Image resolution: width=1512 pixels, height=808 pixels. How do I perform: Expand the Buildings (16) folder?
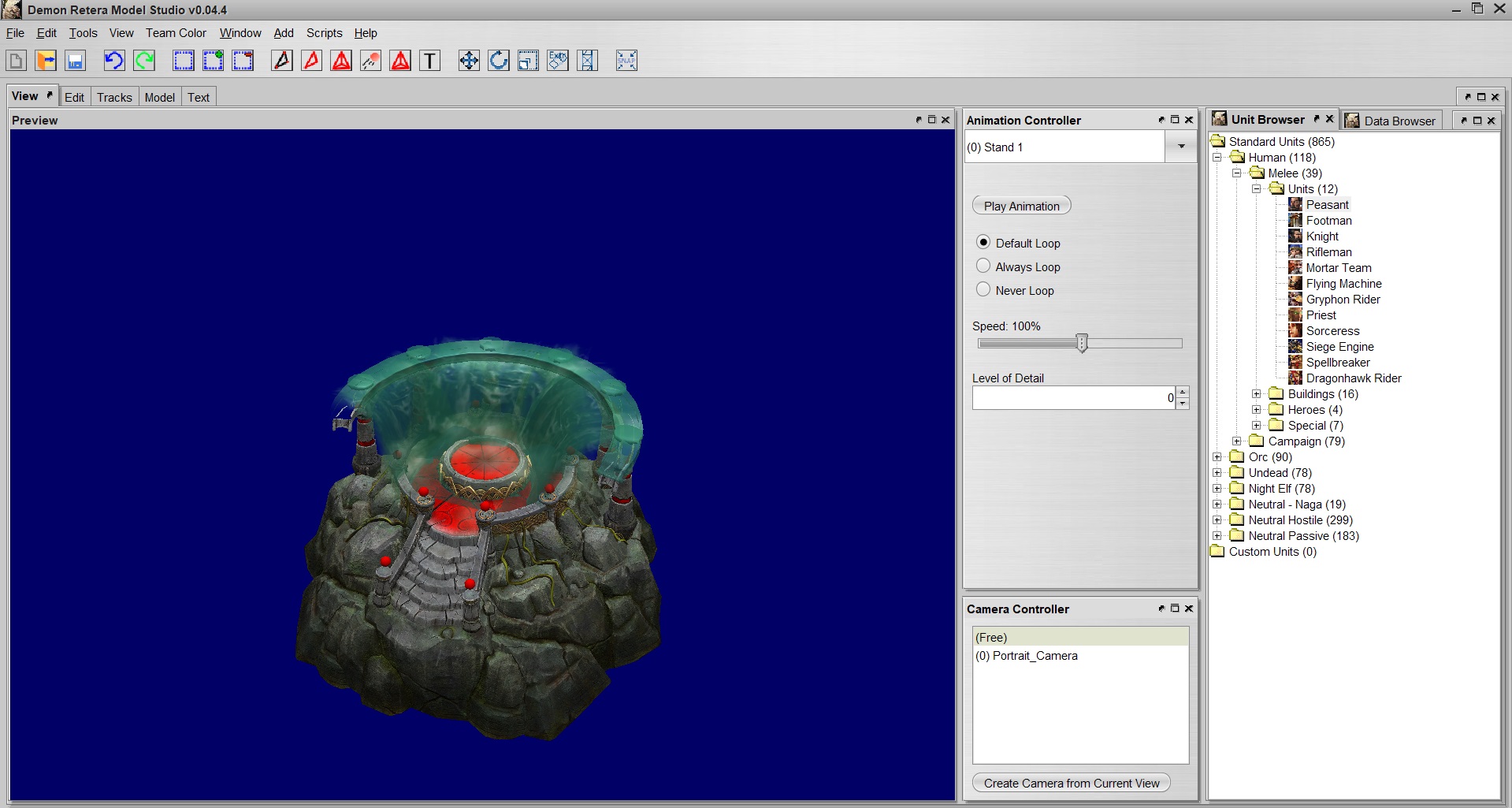coord(1257,394)
